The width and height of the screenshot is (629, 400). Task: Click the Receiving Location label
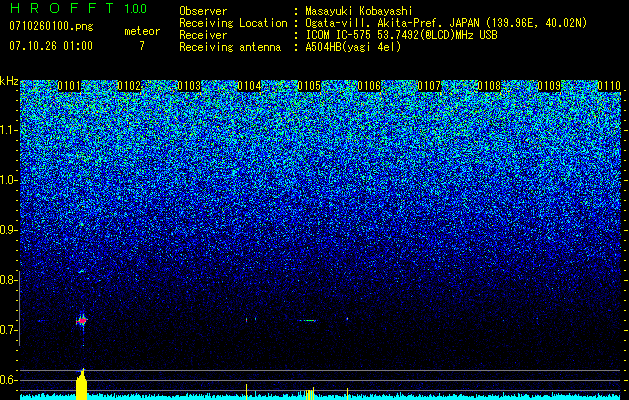233,23
